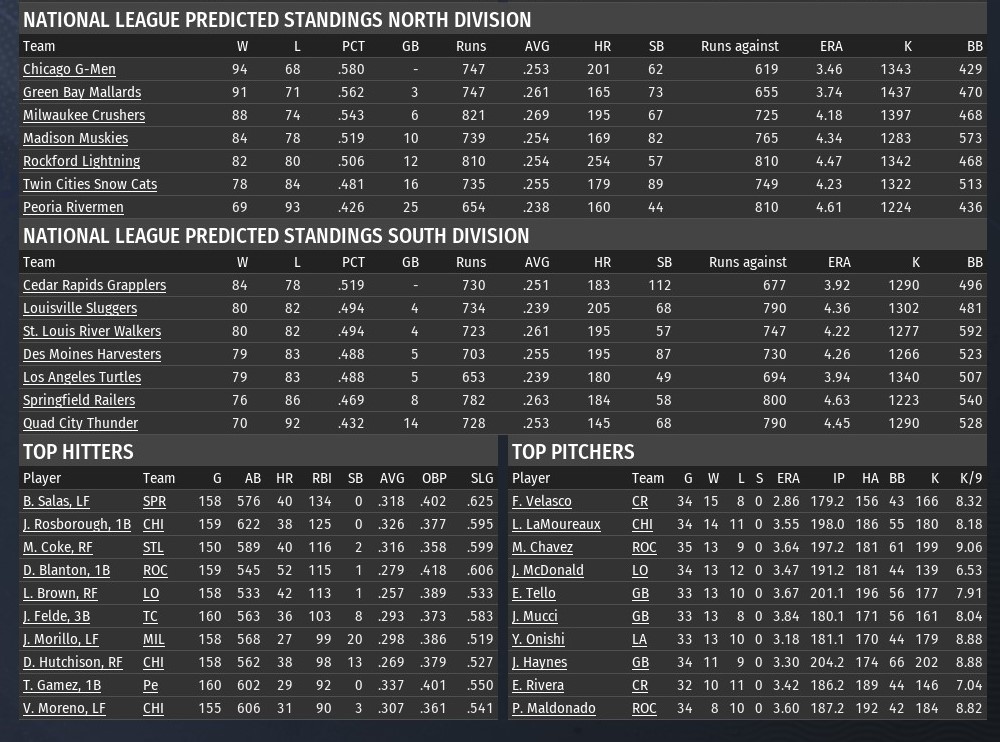Click PCT header in North Division standings
This screenshot has height=742, width=1000.
tap(353, 46)
